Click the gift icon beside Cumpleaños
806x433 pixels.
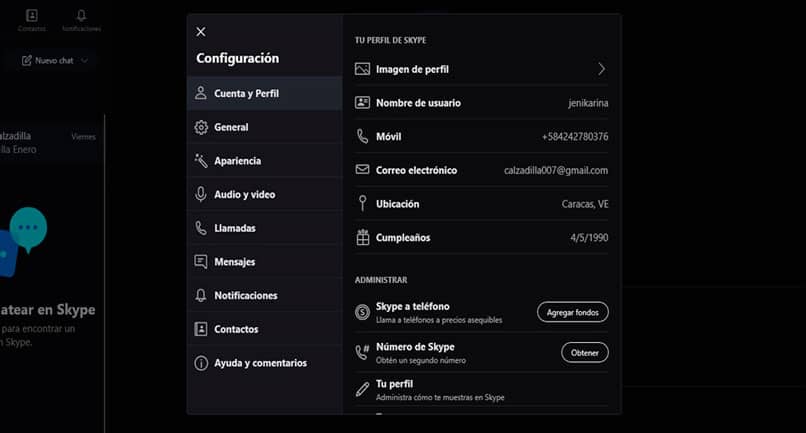coord(362,237)
